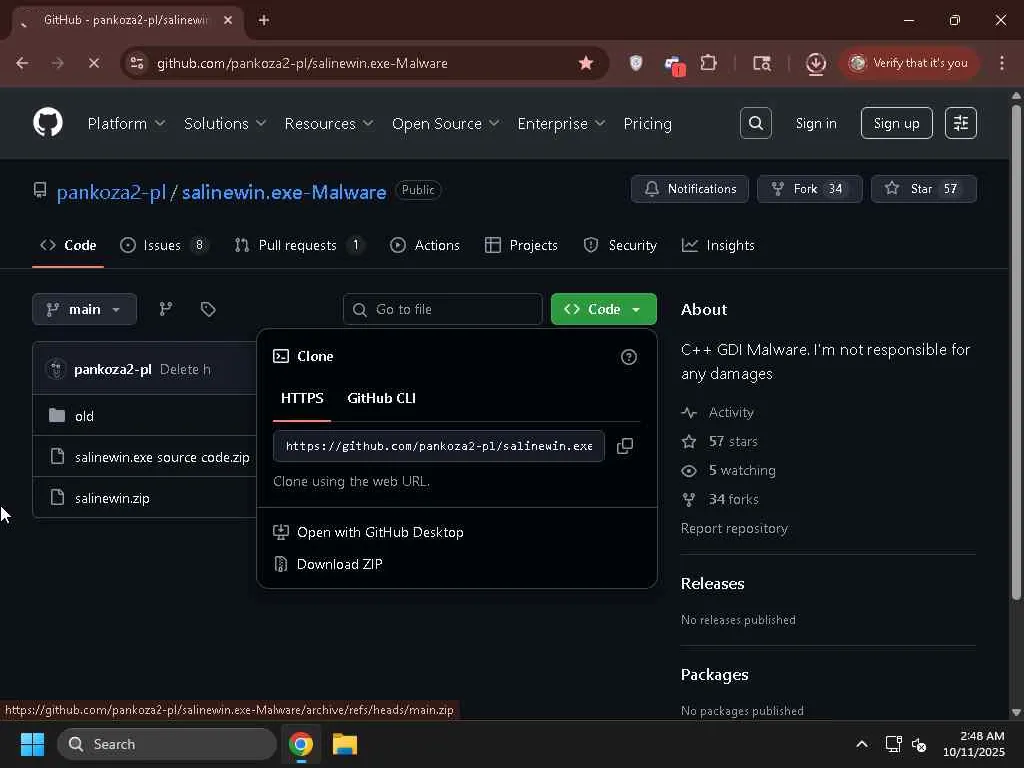Screen dimensions: 1024x768
Task: Star the repository with Star button
Action: pyautogui.click(x=923, y=189)
